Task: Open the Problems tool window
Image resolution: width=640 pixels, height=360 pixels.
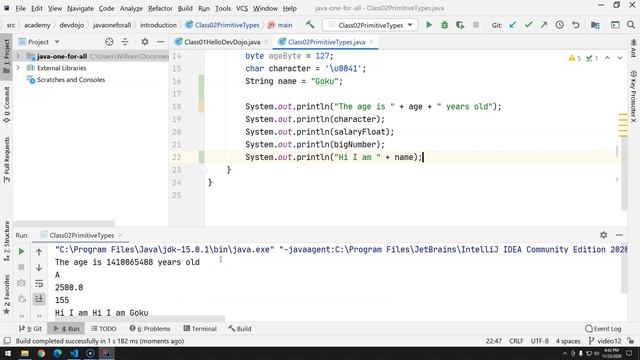Action: pyautogui.click(x=149, y=328)
